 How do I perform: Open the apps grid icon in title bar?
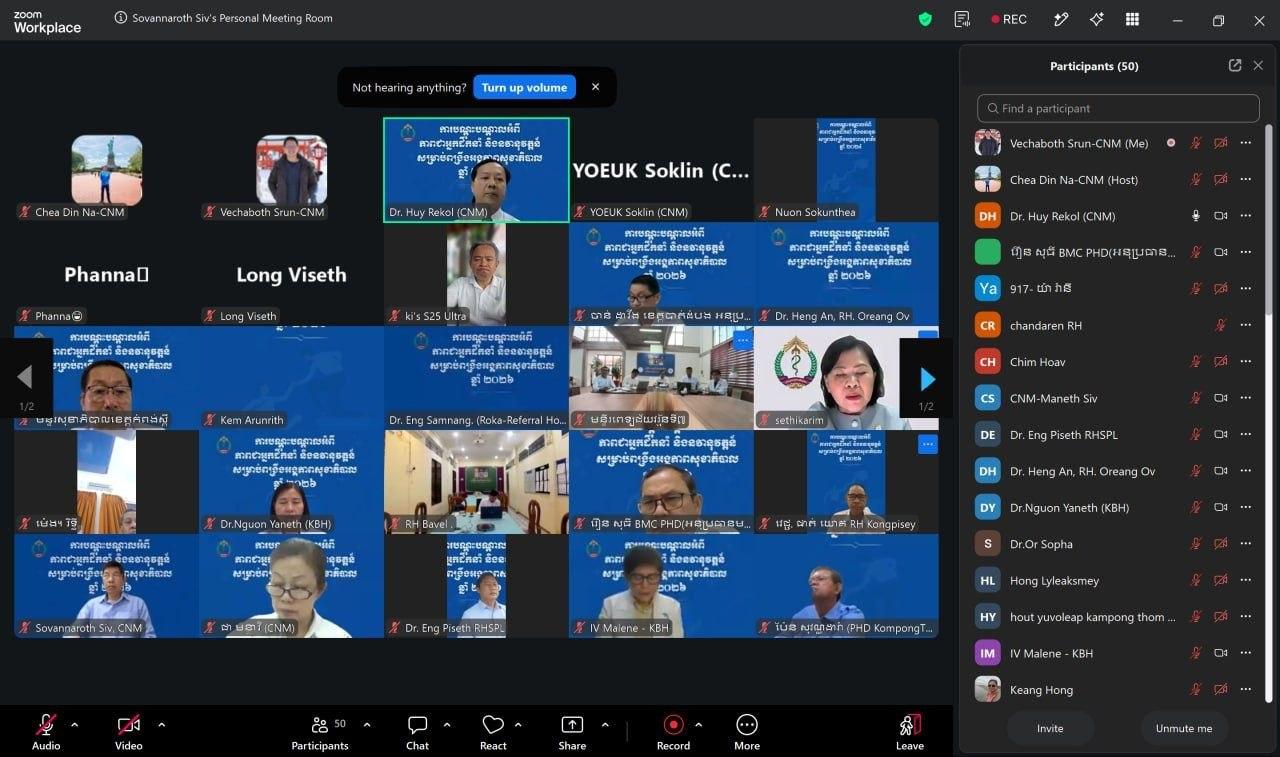(1132, 19)
